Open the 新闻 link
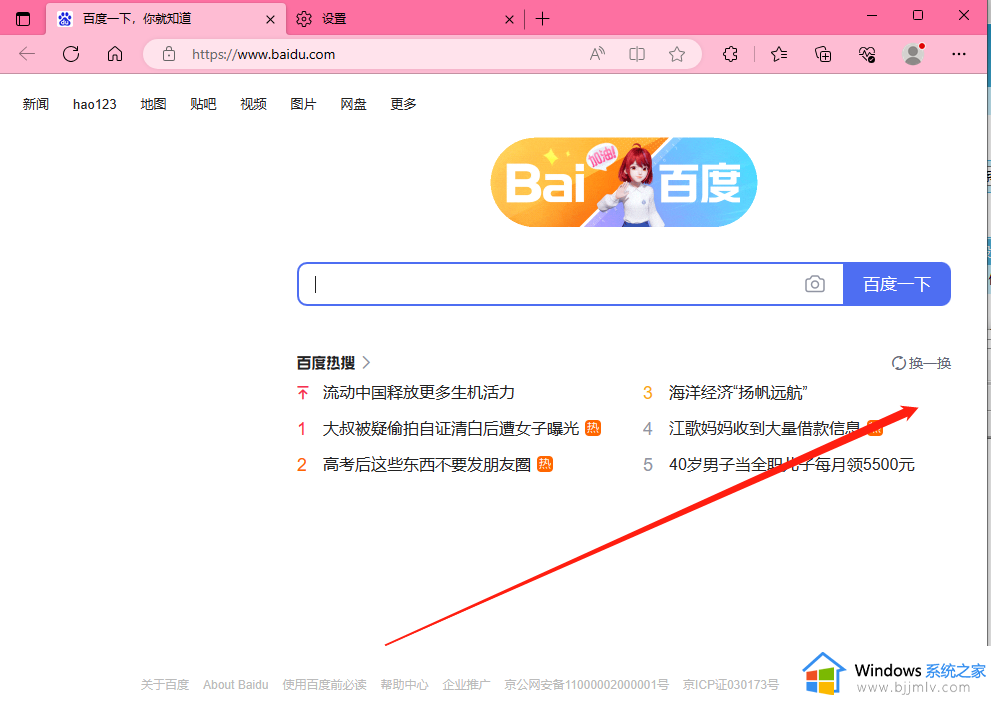The height and width of the screenshot is (701, 991). (x=36, y=104)
